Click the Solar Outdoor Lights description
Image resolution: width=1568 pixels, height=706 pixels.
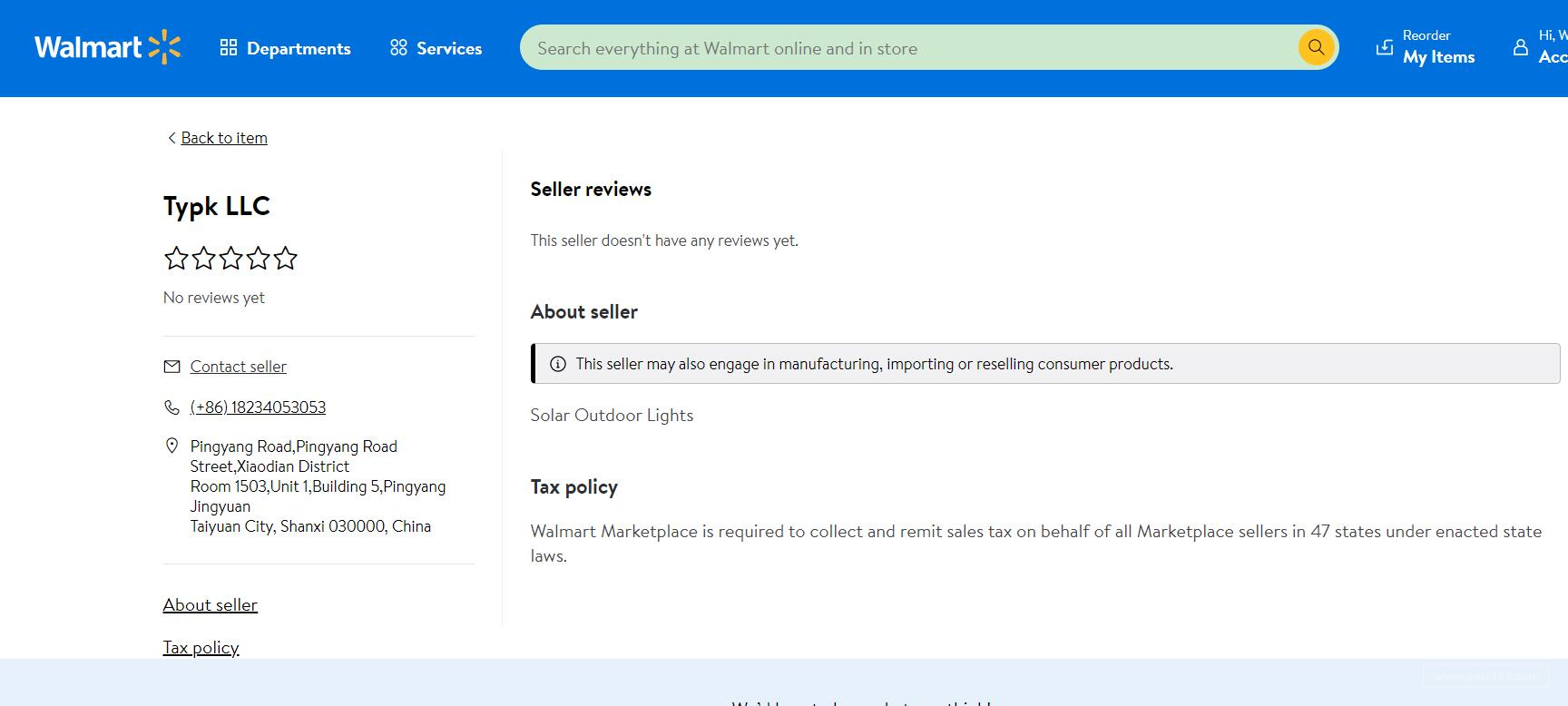point(612,416)
